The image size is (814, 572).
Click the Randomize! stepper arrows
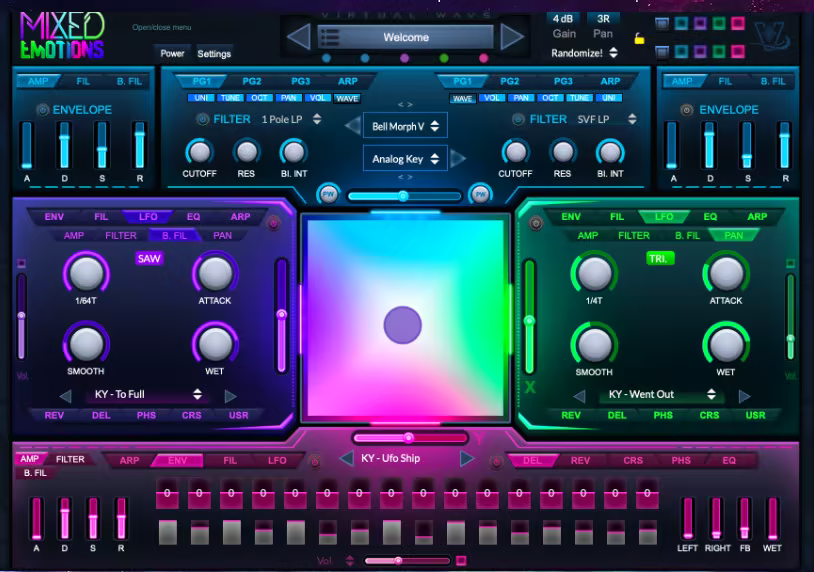[x=614, y=52]
